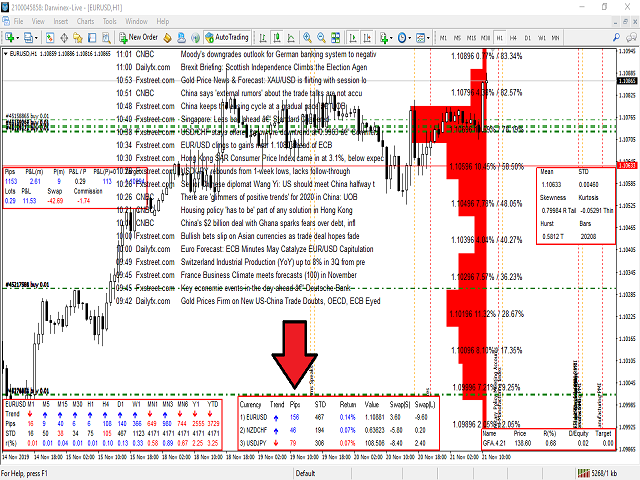Open the Charts menu
640x480 pixels.
[85, 21]
